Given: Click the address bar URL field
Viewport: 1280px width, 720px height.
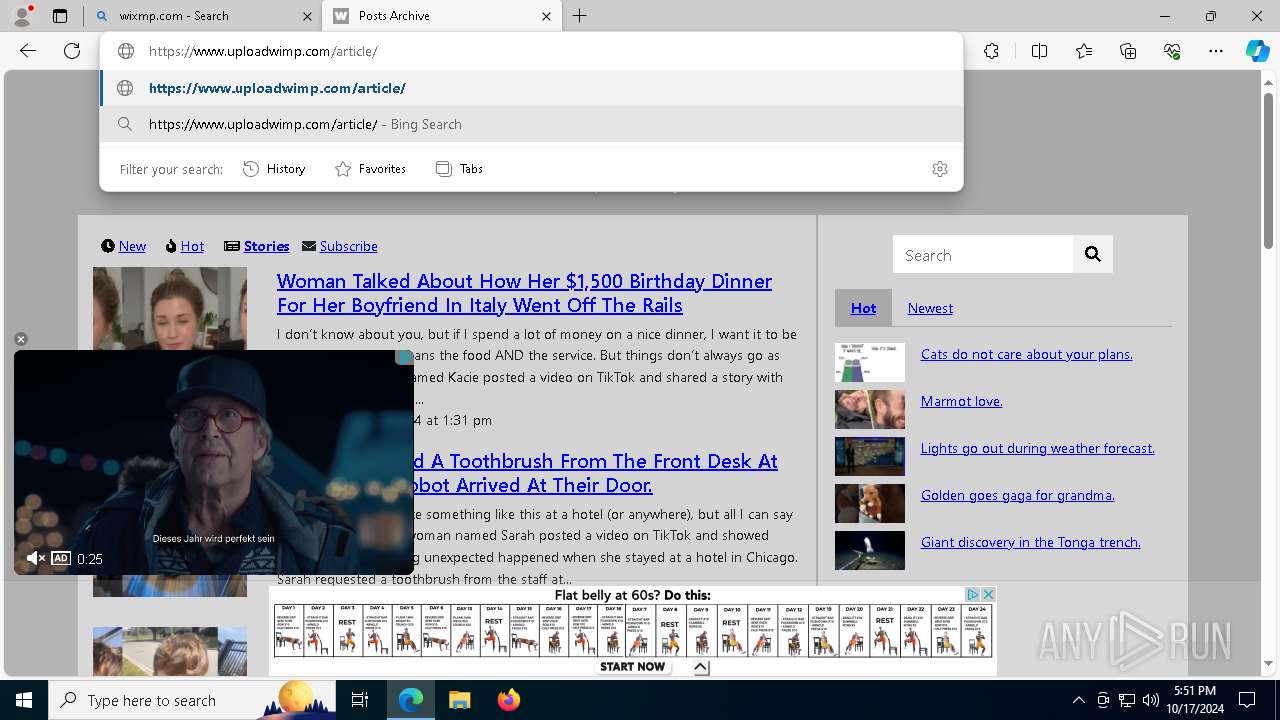Looking at the screenshot, I should 530,51.
